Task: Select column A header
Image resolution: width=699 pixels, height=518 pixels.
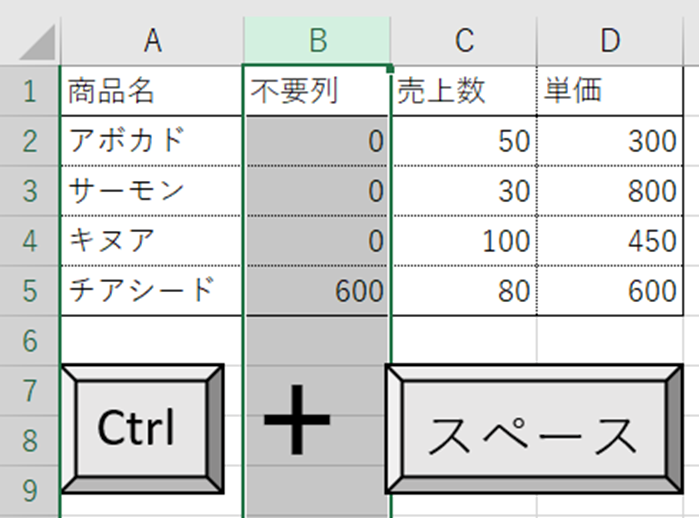Action: tap(152, 41)
